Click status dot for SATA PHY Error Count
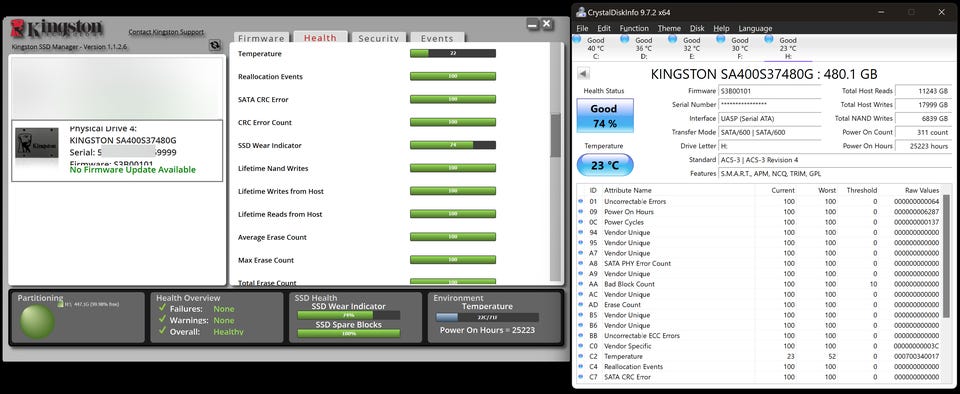This screenshot has height=394, width=960. [x=581, y=263]
